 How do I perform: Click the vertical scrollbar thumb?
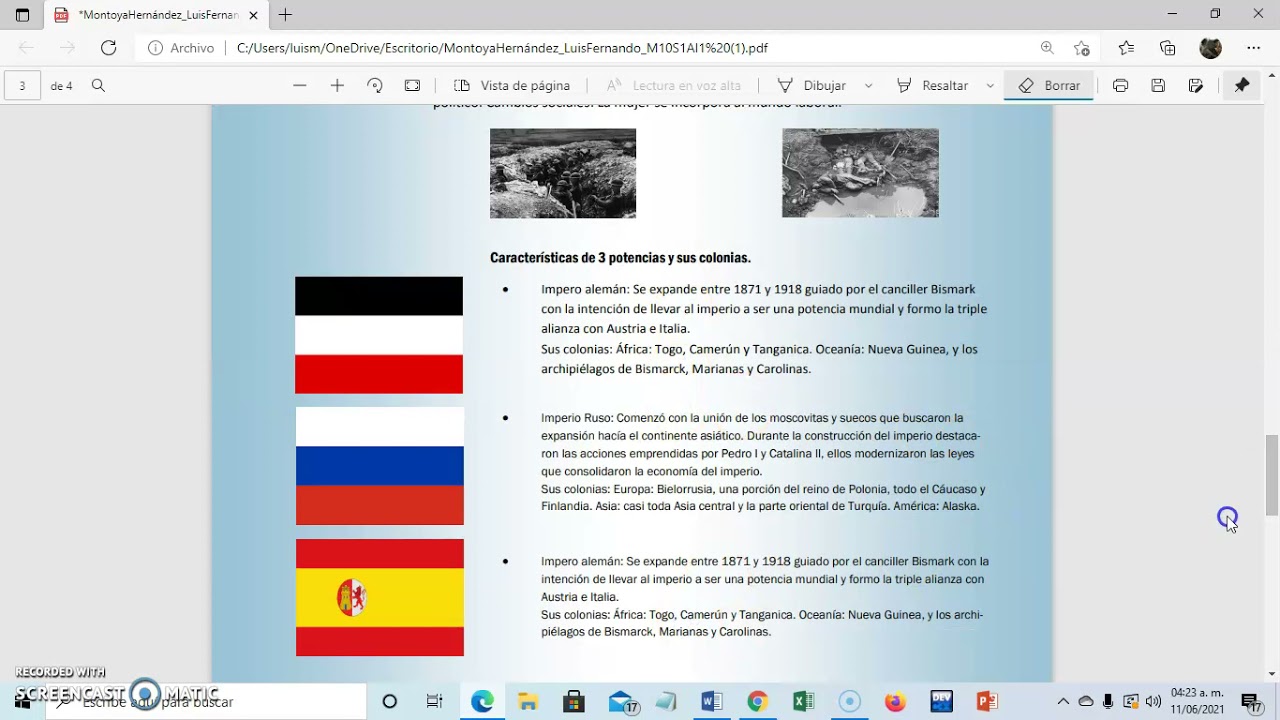1271,474
